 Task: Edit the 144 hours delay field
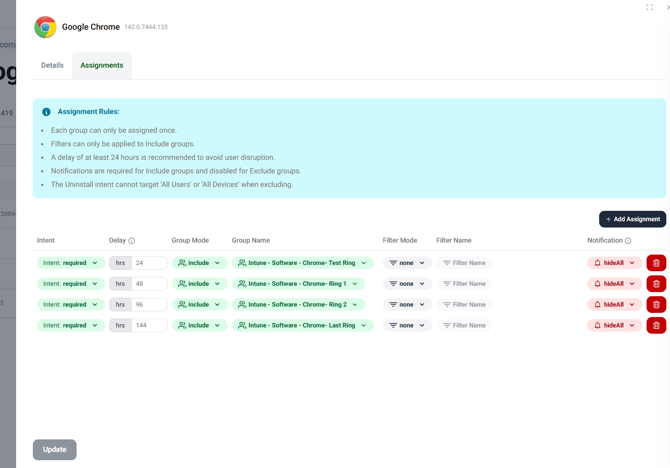point(149,325)
